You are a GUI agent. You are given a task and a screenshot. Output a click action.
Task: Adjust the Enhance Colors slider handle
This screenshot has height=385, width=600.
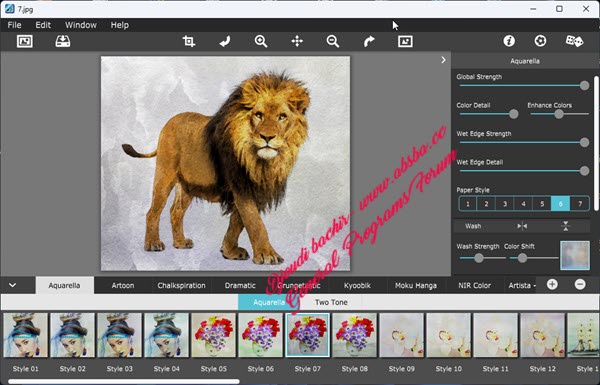click(x=559, y=114)
